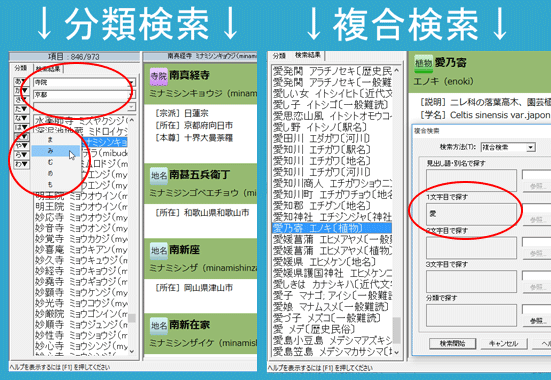The image size is (551, 380).
Task: Click the 地名 badge beside 南甚五兵衛丁
Action: pyautogui.click(x=159, y=175)
